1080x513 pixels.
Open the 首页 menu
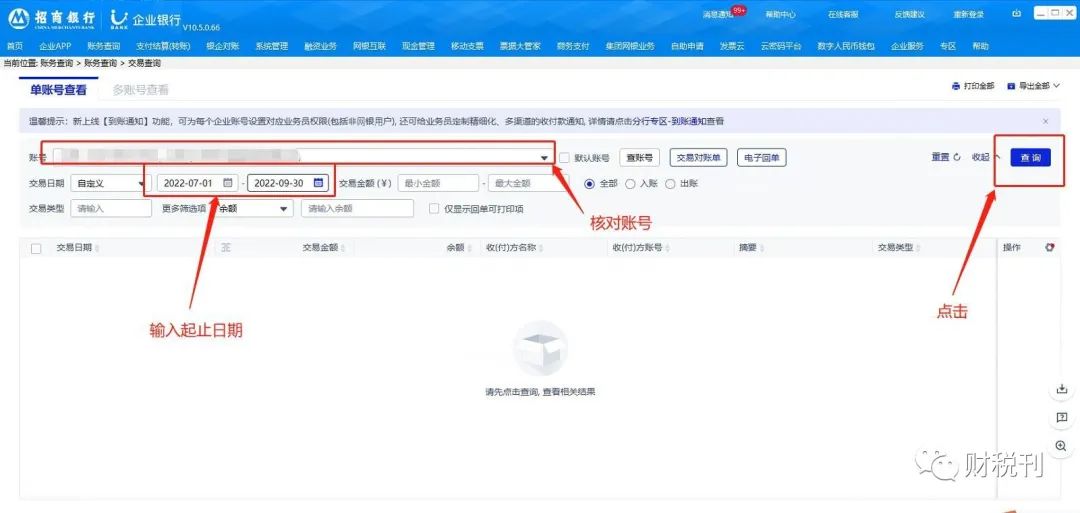point(14,46)
